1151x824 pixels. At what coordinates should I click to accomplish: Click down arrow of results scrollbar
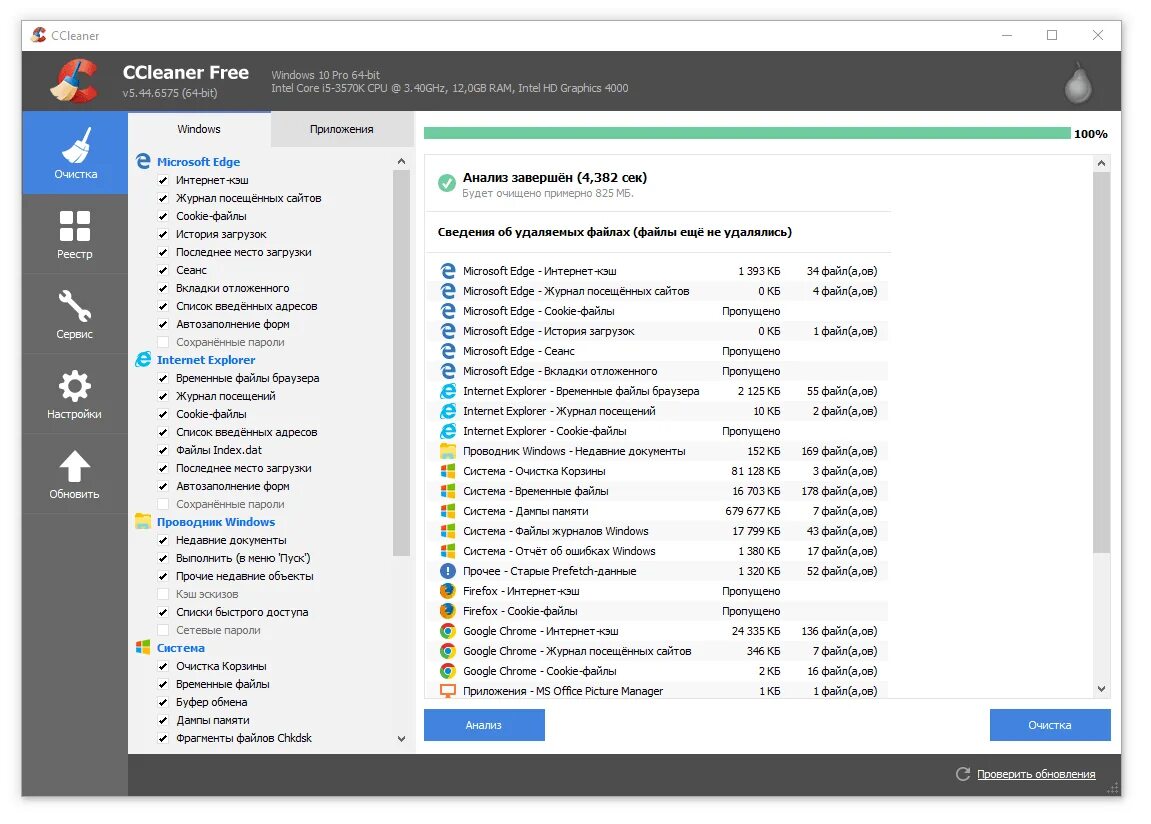pos(1101,689)
